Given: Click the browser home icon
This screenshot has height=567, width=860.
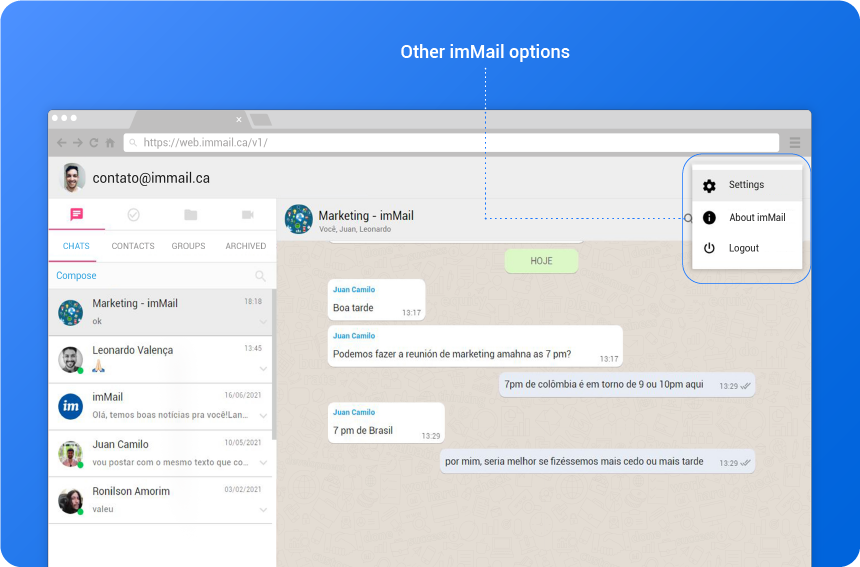Looking at the screenshot, I should pyautogui.click(x=110, y=143).
